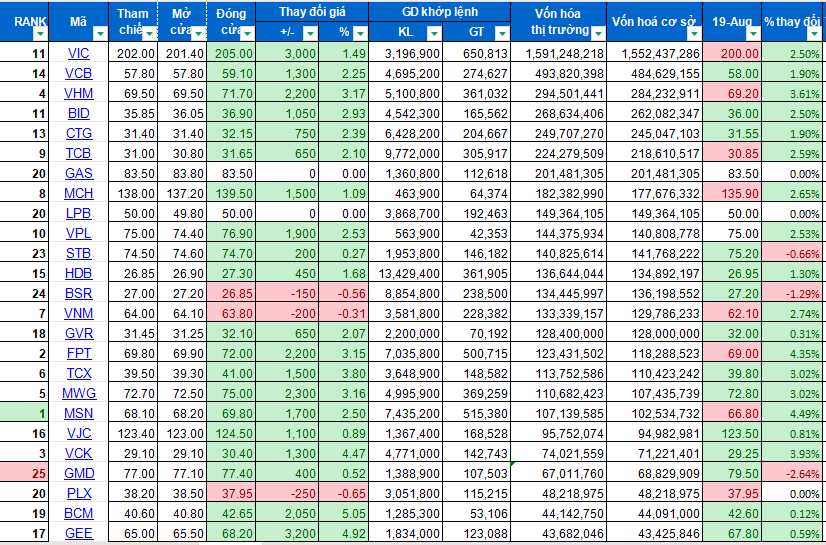The image size is (826, 545).
Task: Open the TCB ticker link
Action: pos(78,154)
